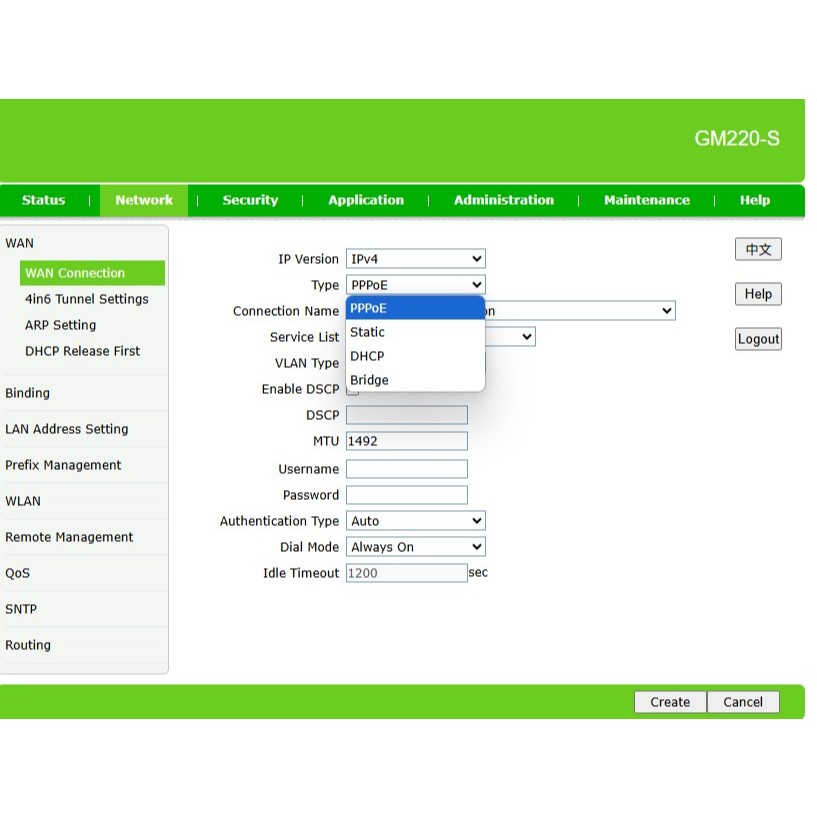Open the IP Version dropdown

(x=415, y=259)
